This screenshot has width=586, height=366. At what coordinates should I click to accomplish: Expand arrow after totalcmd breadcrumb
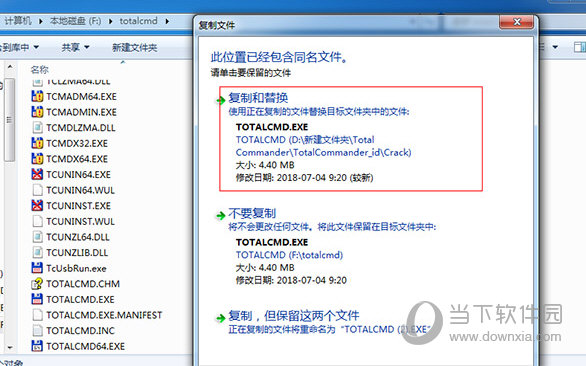[167, 21]
